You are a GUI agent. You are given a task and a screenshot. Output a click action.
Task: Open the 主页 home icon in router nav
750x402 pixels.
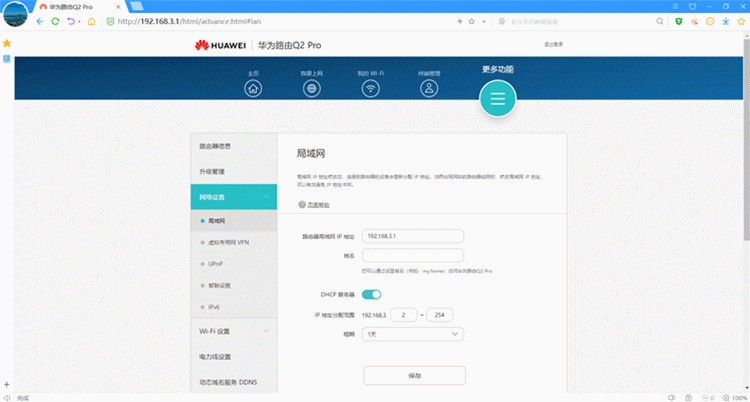coord(253,88)
